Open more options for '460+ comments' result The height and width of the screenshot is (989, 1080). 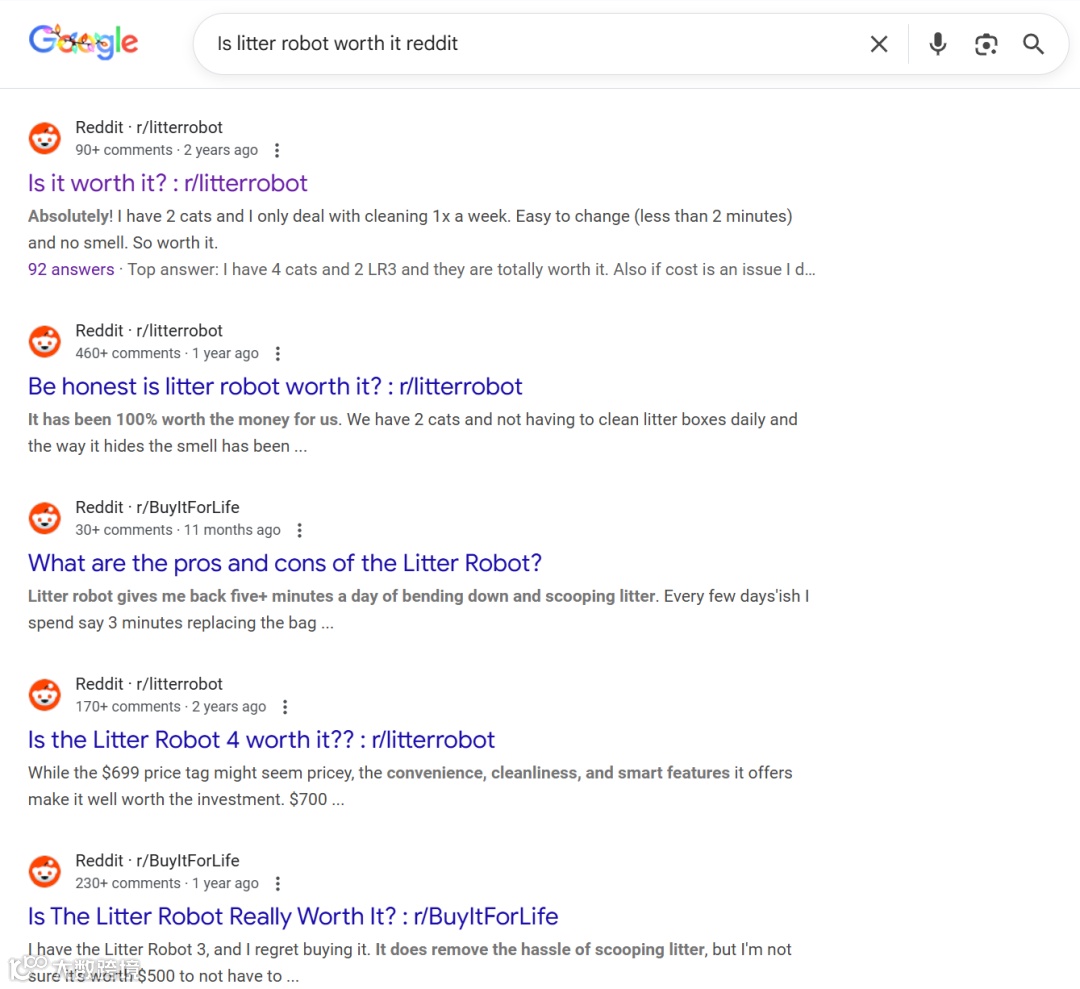coord(278,353)
